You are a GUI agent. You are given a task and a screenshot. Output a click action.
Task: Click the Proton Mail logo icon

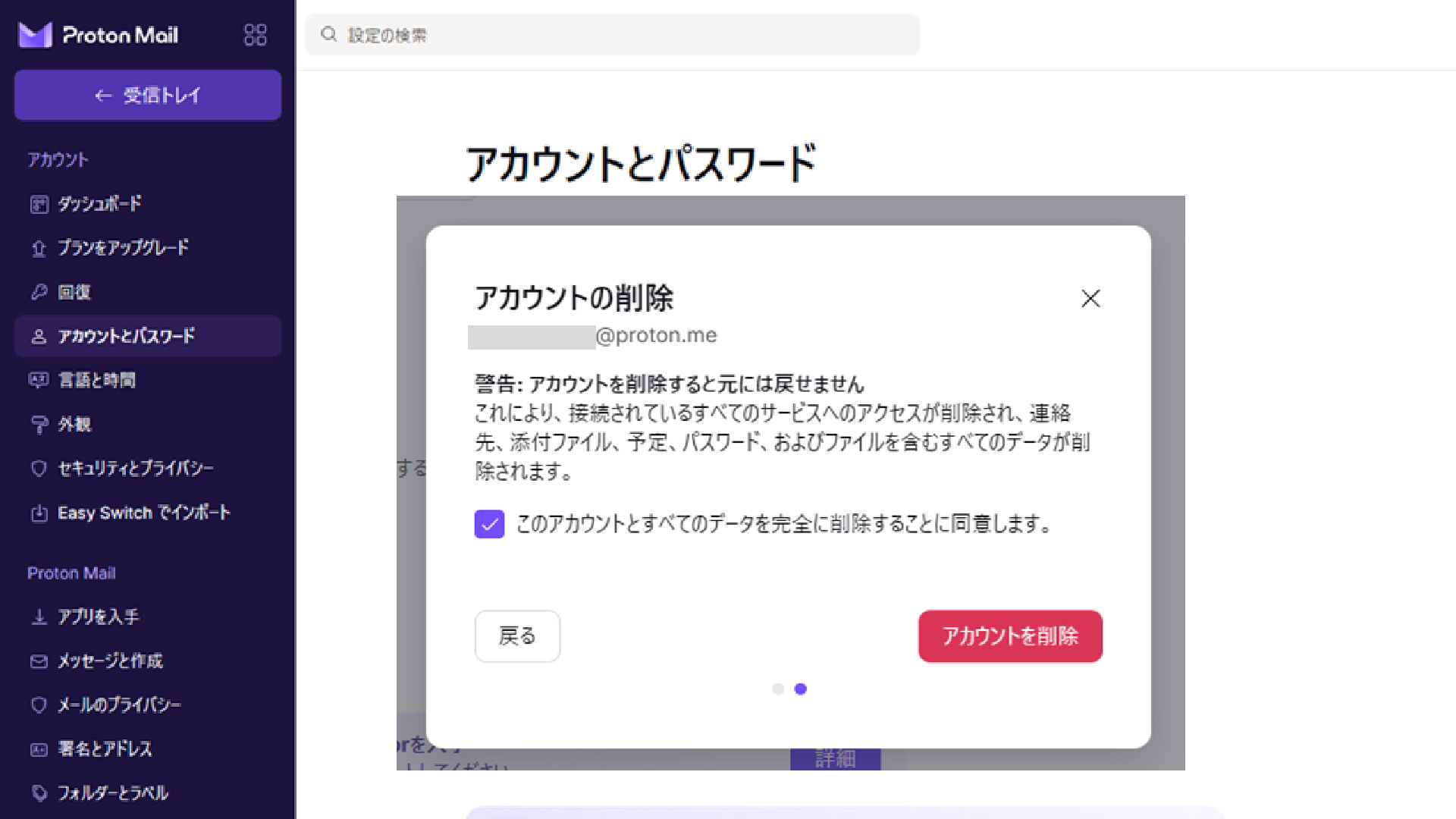point(35,35)
